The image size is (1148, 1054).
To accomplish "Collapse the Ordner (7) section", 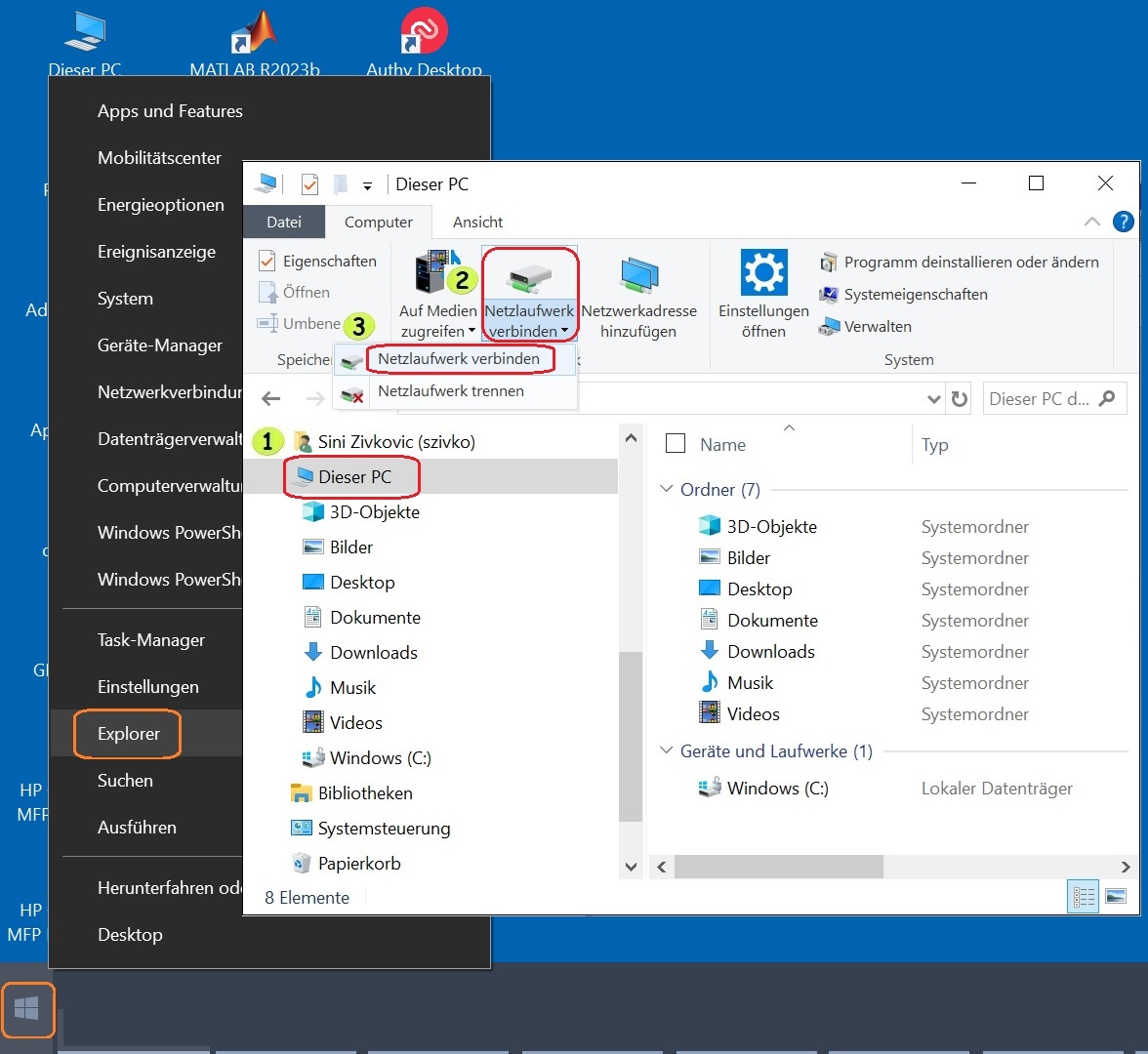I will 668,489.
